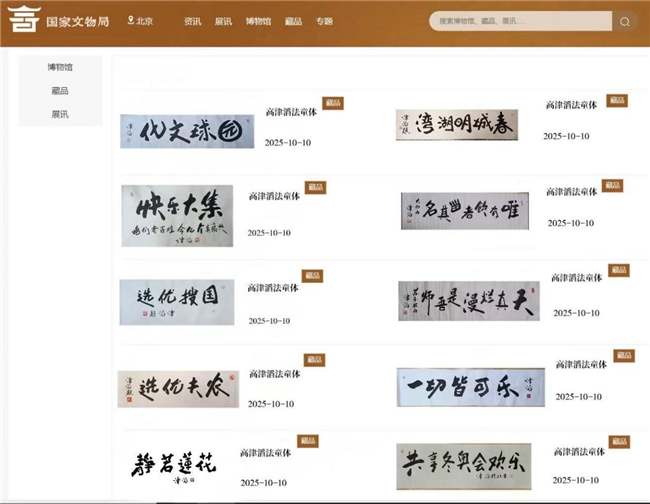Switch to 藏品 in the left sidebar
Image resolution: width=650 pixels, height=504 pixels.
tap(60, 91)
